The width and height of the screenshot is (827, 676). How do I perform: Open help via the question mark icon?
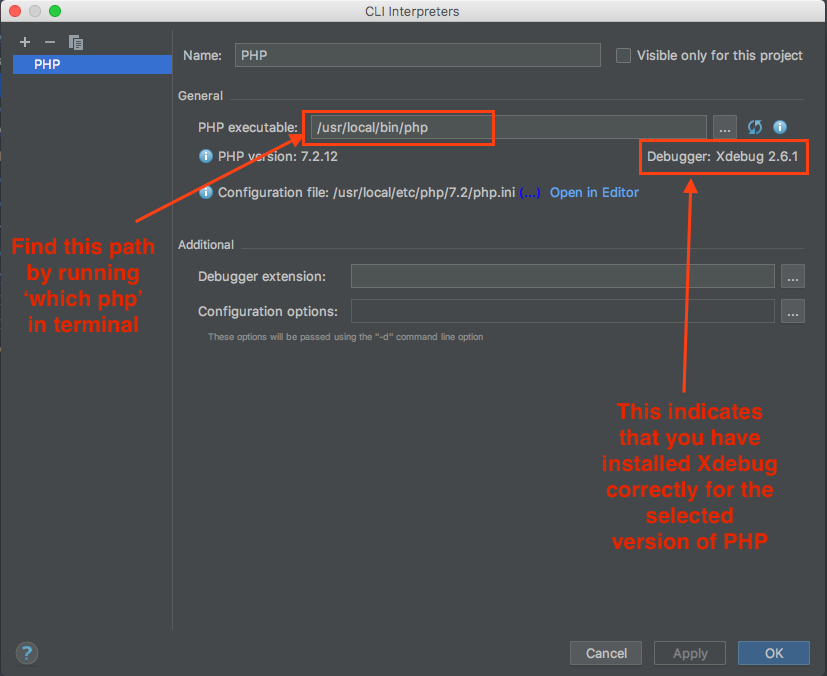tap(26, 653)
